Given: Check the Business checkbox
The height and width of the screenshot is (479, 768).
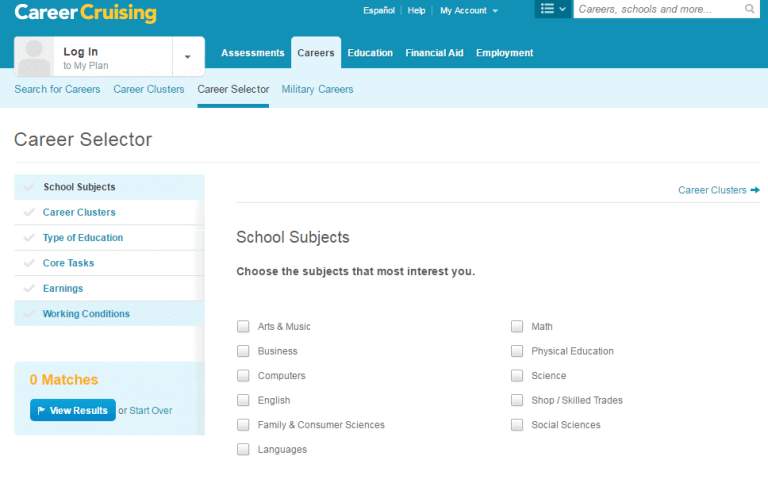Looking at the screenshot, I should click(x=243, y=351).
